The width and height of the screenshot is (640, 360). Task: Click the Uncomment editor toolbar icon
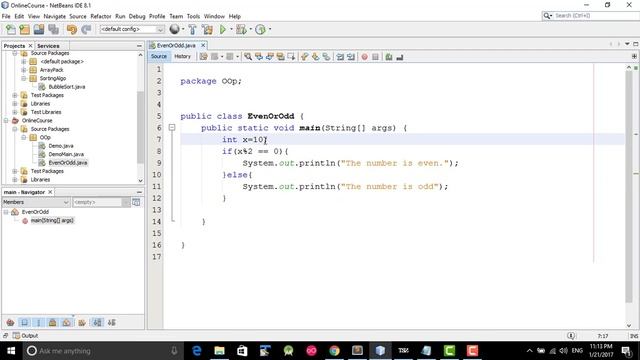point(400,57)
